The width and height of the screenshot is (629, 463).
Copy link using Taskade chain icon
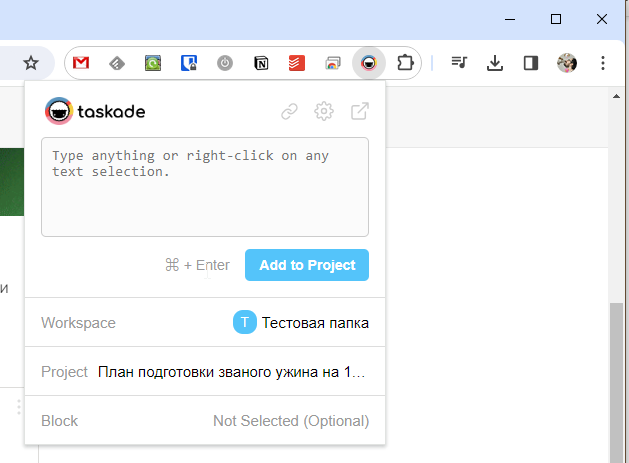tap(289, 112)
